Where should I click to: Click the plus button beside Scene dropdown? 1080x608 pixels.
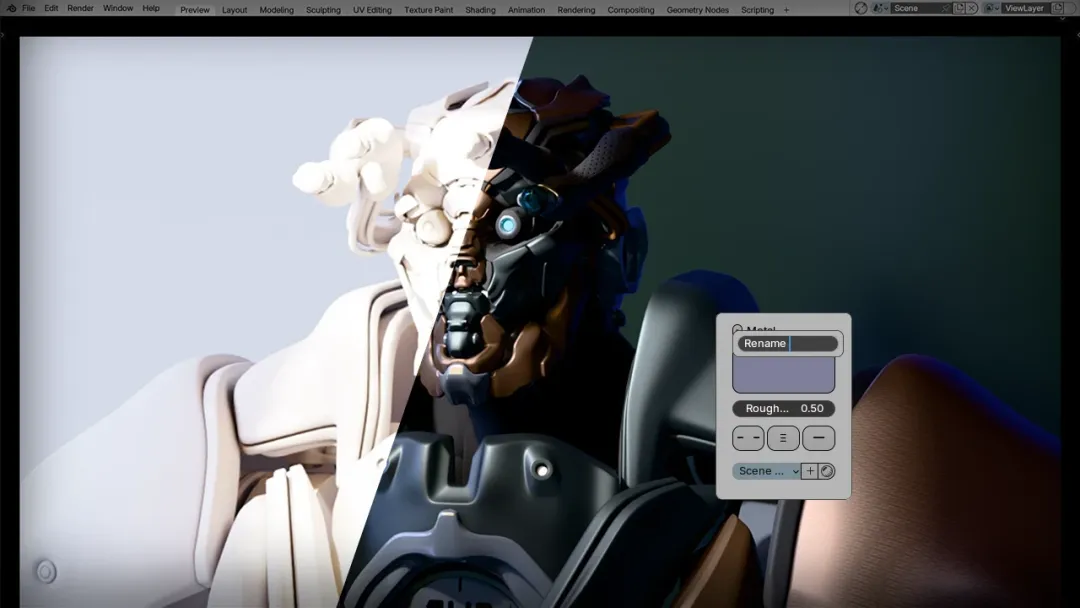[x=810, y=471]
